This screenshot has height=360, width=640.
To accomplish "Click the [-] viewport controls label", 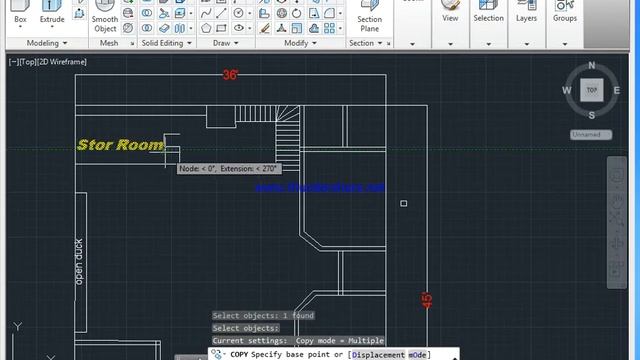I will click(x=14, y=62).
